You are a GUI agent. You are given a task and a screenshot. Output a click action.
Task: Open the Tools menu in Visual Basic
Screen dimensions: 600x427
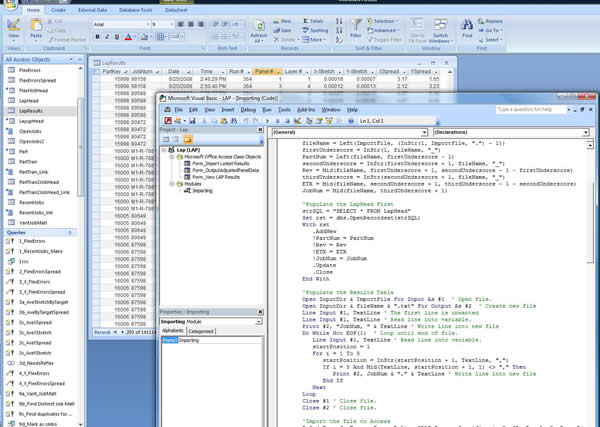pos(284,110)
